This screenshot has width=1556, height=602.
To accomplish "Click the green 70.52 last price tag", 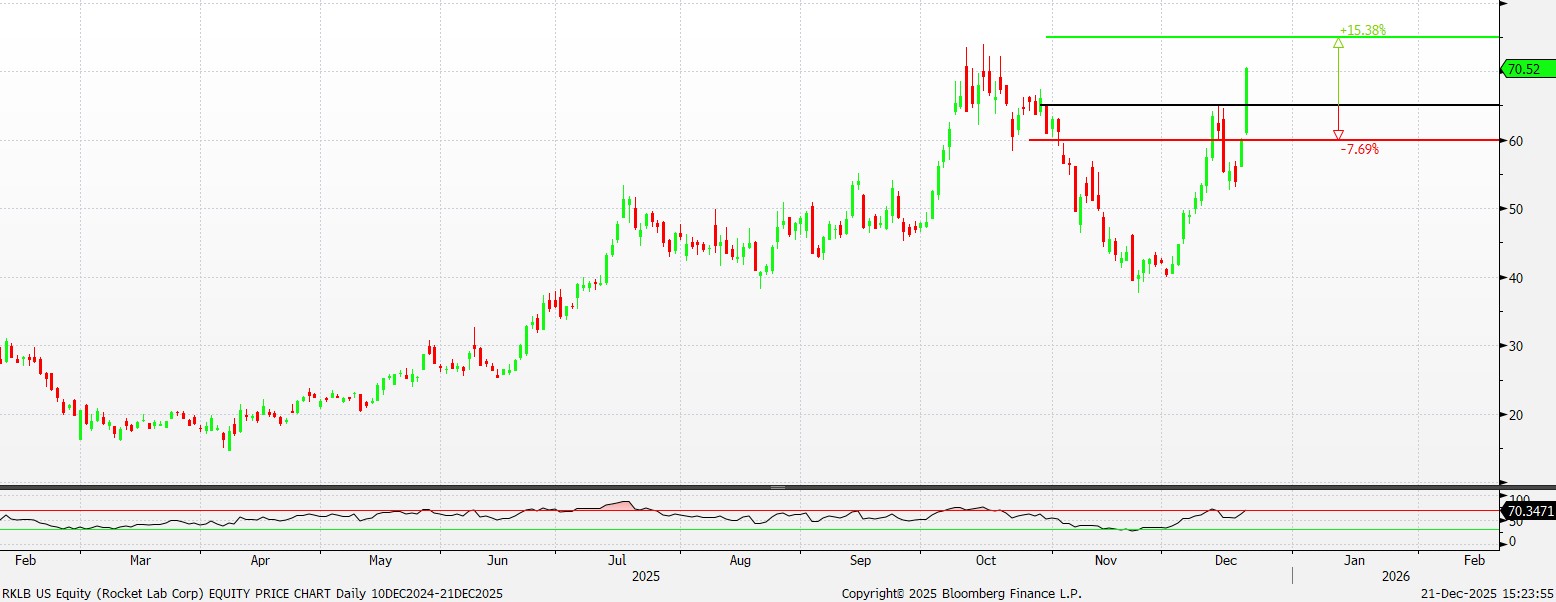I will [1528, 69].
